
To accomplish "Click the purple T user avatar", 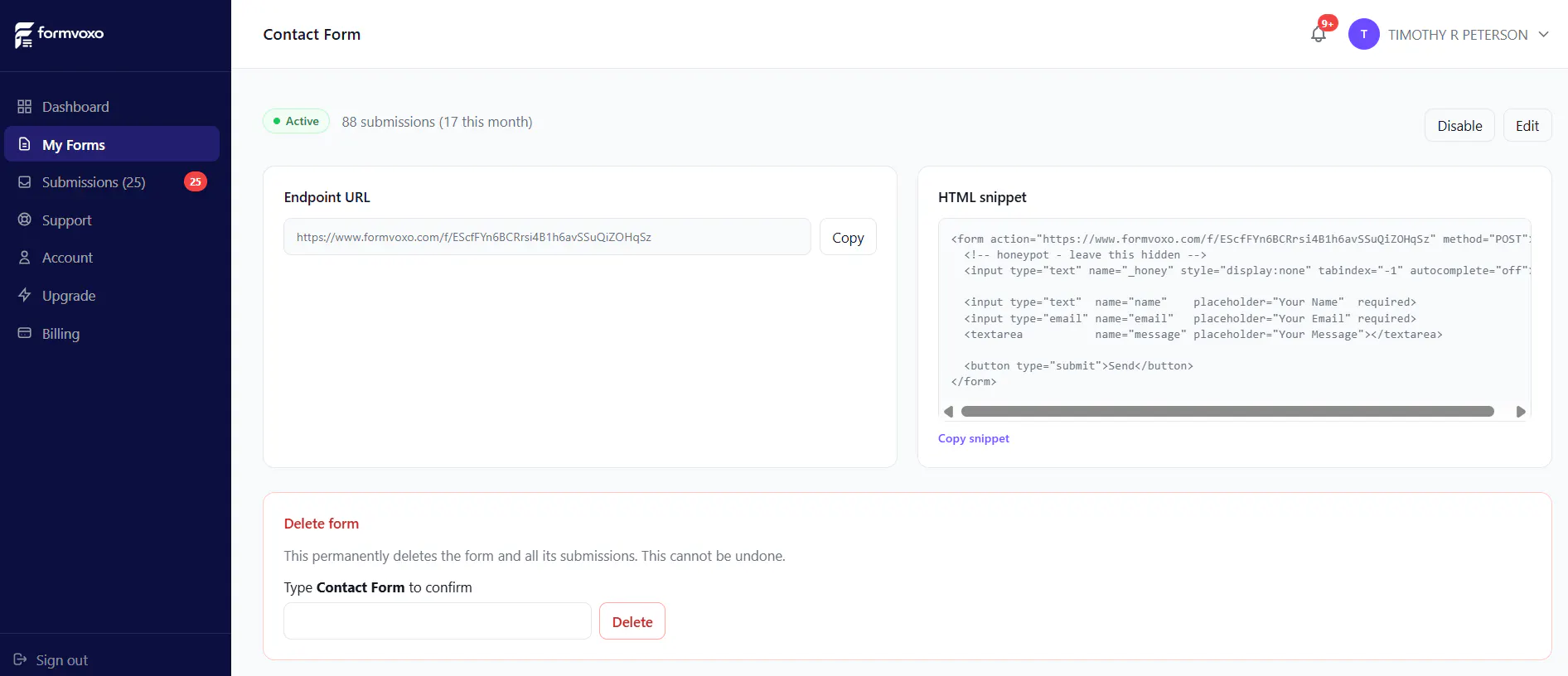I will click(x=1363, y=34).
